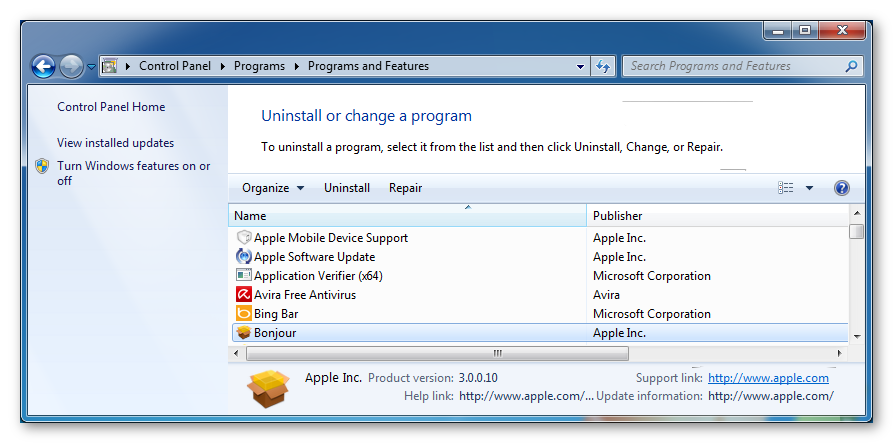The height and width of the screenshot is (443, 893).
Task: Minimize the Programs and Features window
Action: (778, 31)
